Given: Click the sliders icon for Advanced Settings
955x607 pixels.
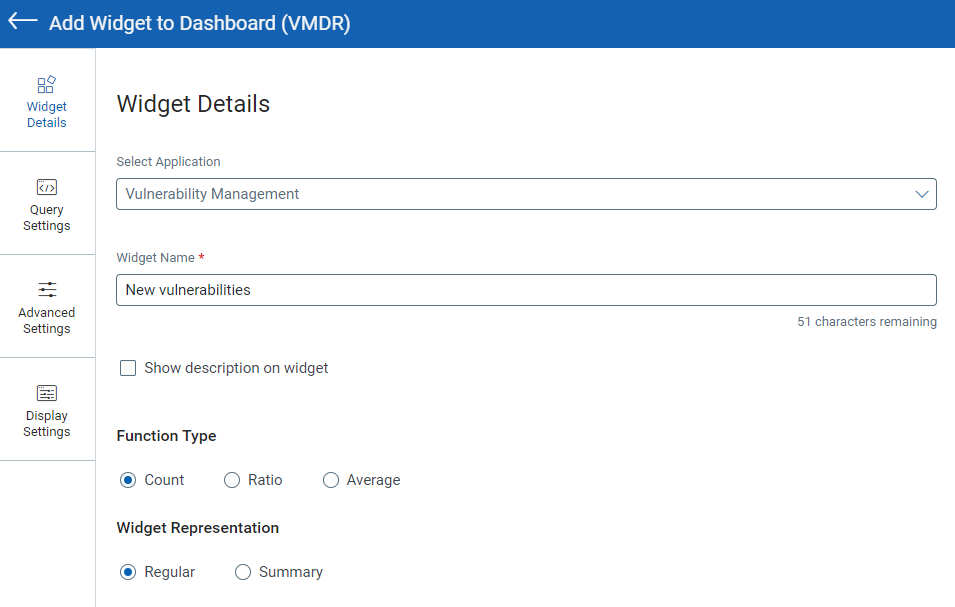Looking at the screenshot, I should [x=46, y=289].
